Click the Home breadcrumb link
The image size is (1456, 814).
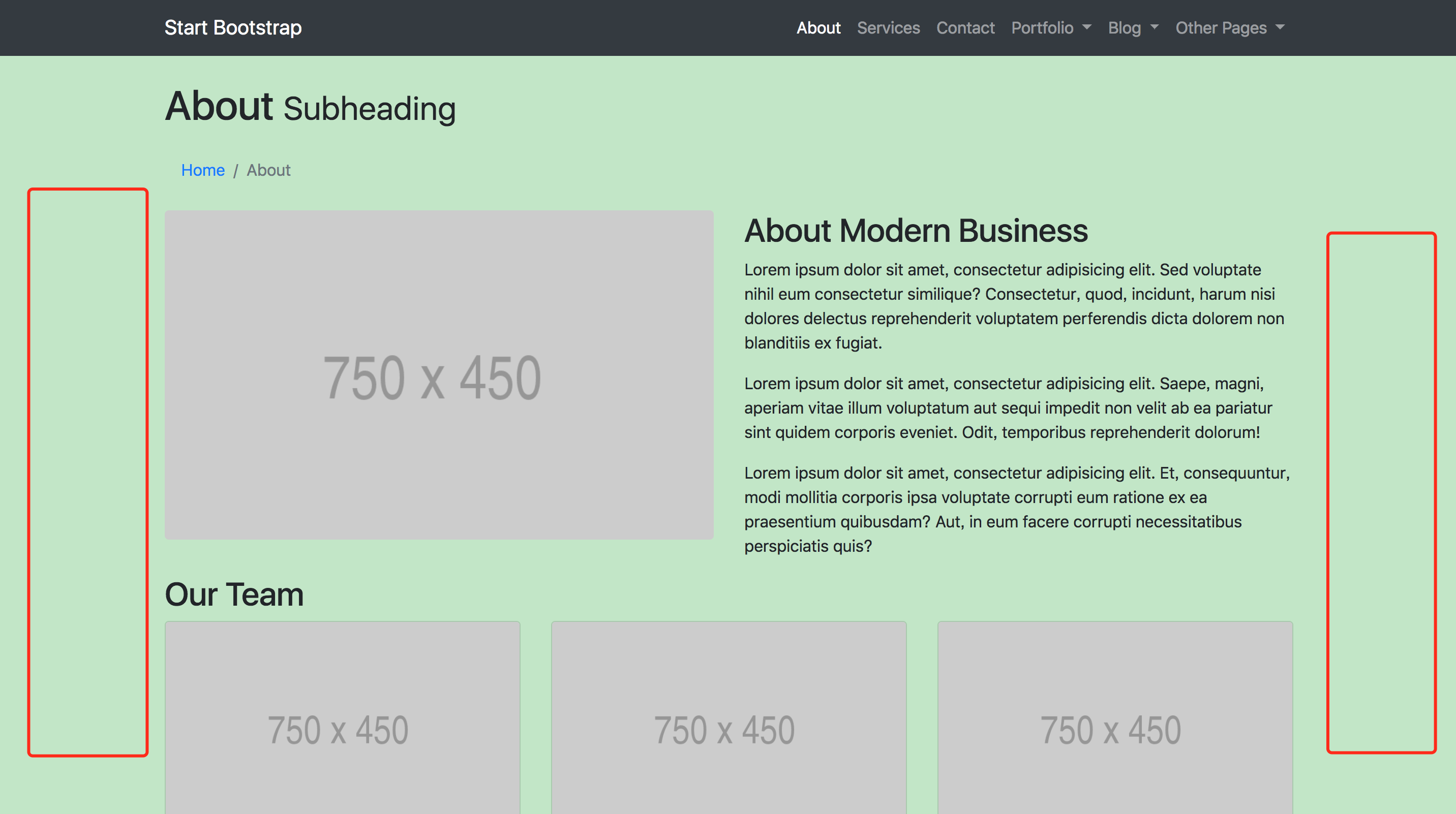[202, 170]
